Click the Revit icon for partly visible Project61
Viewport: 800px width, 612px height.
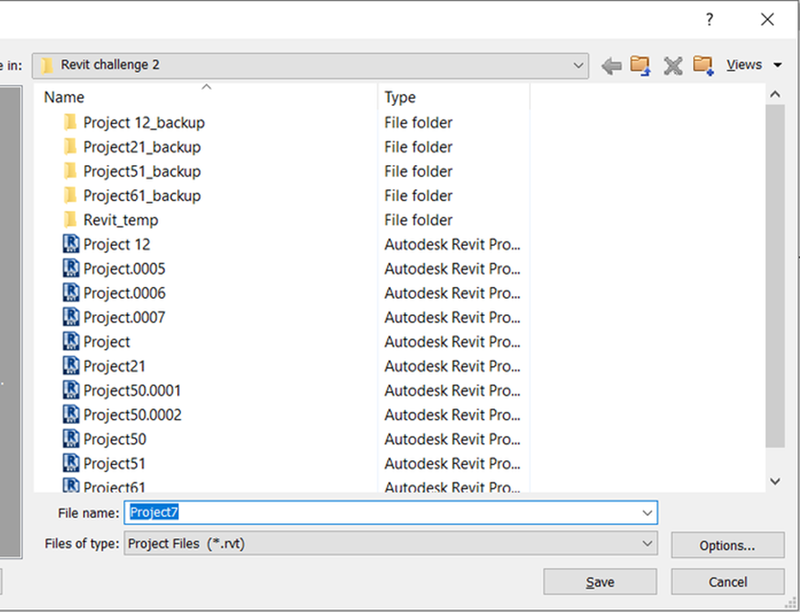pos(71,485)
